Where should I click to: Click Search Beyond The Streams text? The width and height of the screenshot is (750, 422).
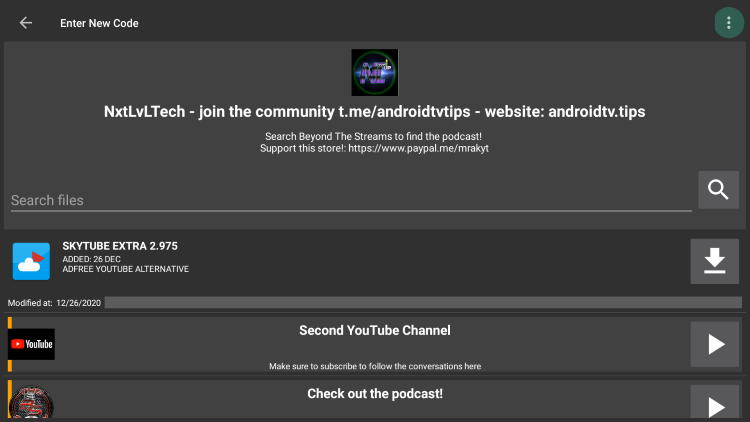373,136
